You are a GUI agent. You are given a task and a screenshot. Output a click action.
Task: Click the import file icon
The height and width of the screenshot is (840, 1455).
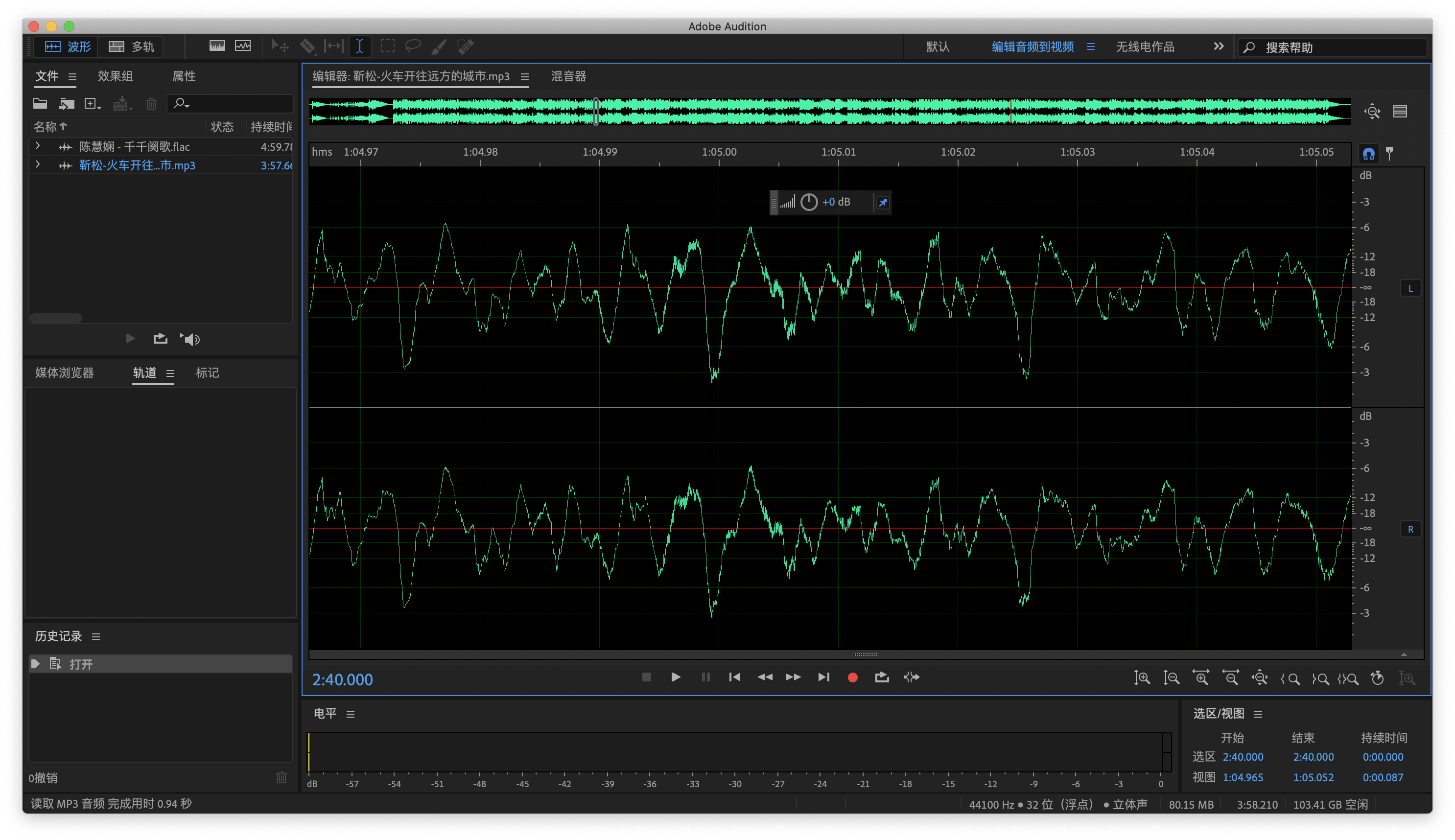pos(67,104)
